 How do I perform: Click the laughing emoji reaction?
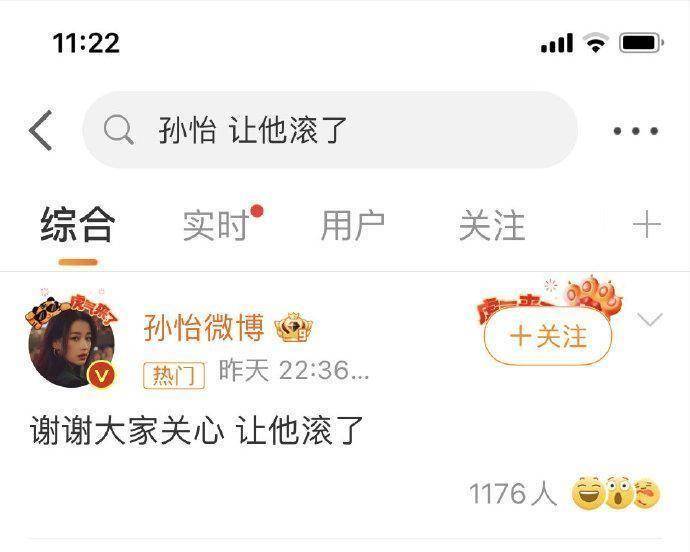tap(587, 492)
